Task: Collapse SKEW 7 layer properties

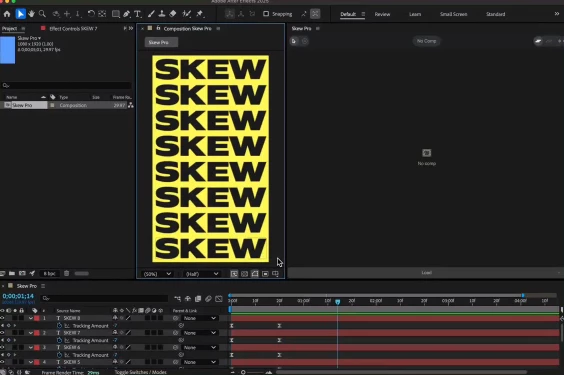Action: coord(31,333)
